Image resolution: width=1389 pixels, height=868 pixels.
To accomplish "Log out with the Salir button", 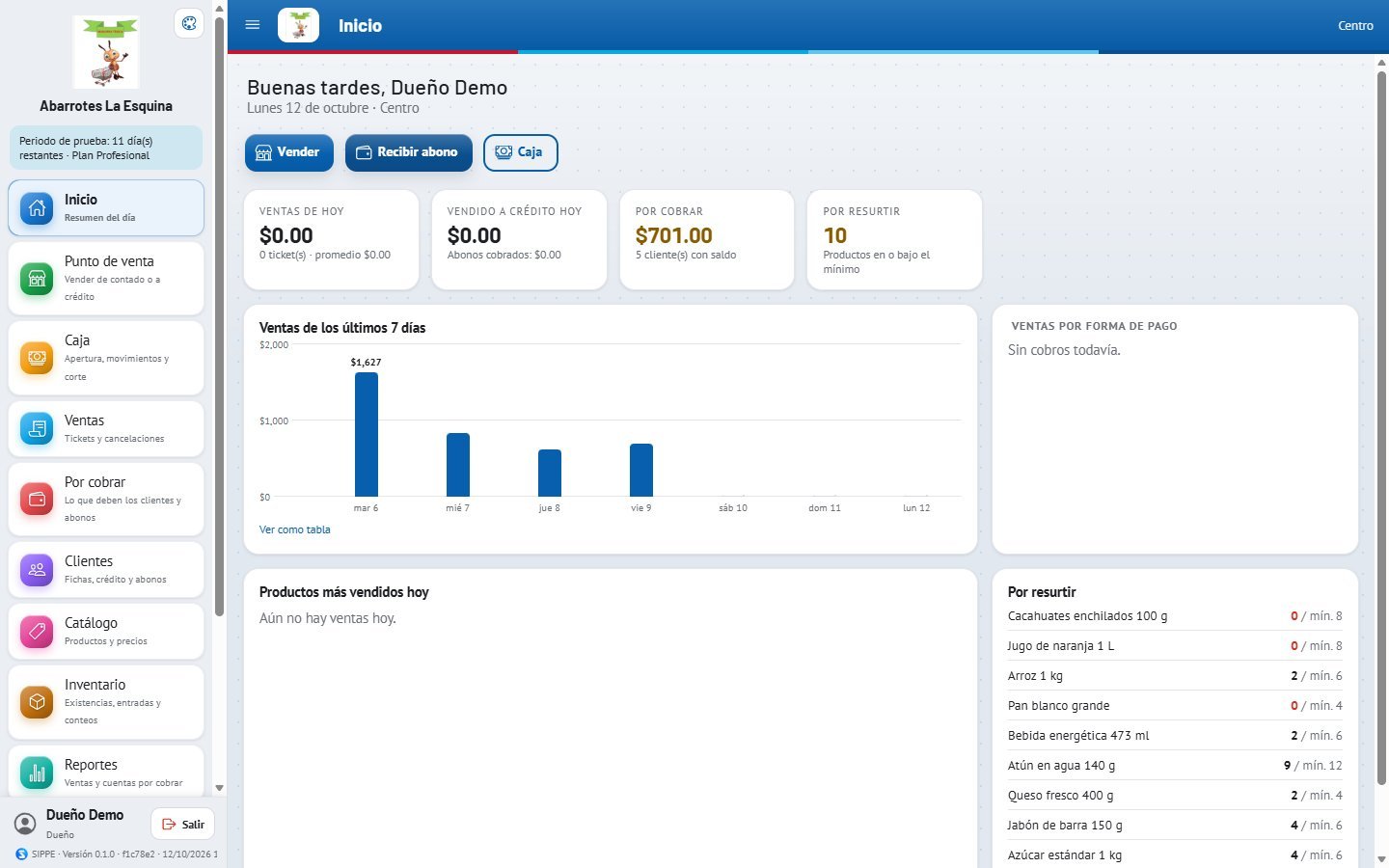I will (183, 824).
